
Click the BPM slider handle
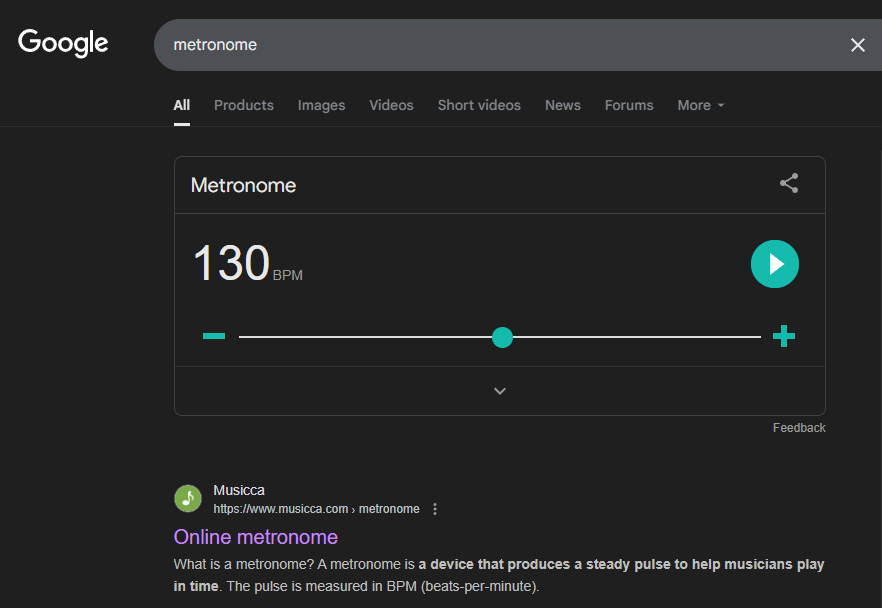point(502,337)
